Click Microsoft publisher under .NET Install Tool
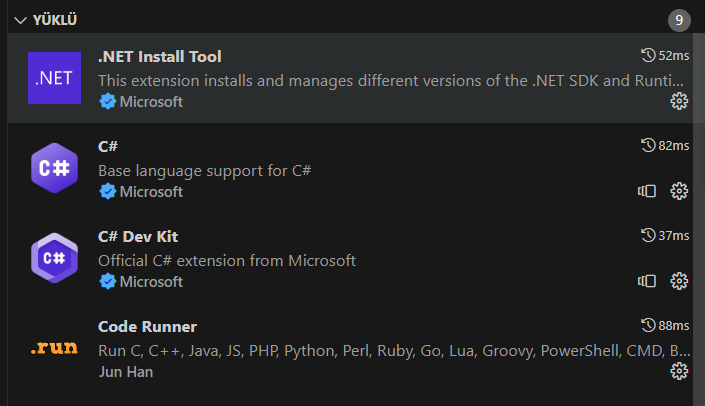Image resolution: width=705 pixels, height=406 pixels. (151, 102)
